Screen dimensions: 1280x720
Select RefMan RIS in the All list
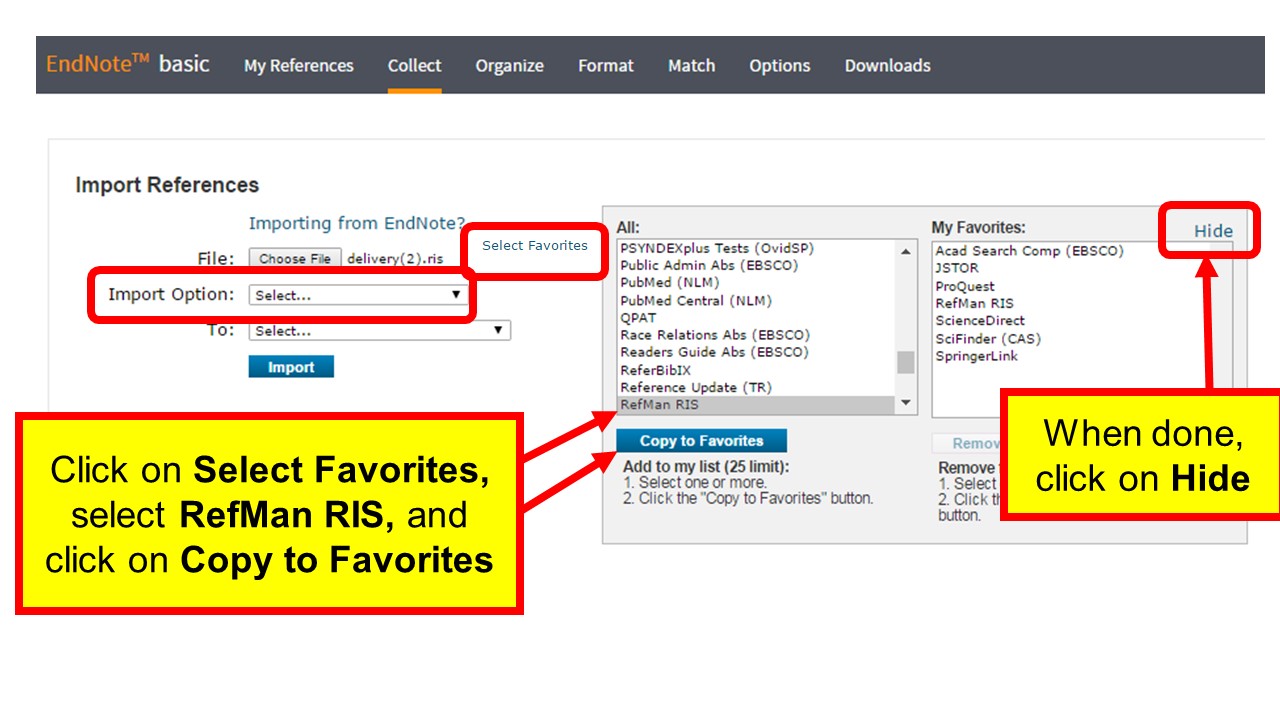point(757,405)
